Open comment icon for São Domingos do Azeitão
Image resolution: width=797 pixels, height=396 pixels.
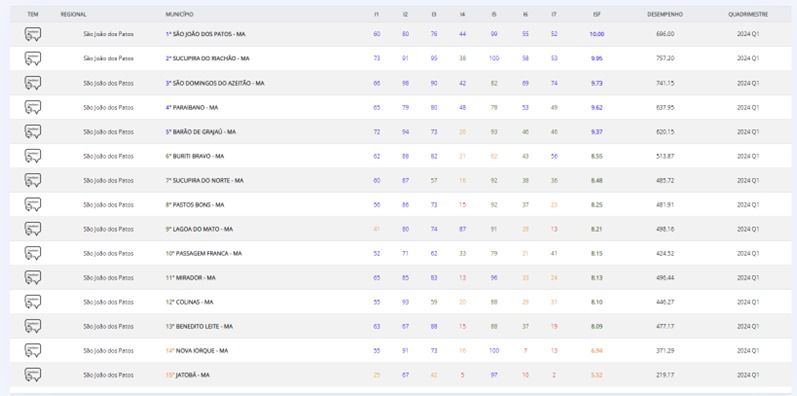pyautogui.click(x=33, y=83)
